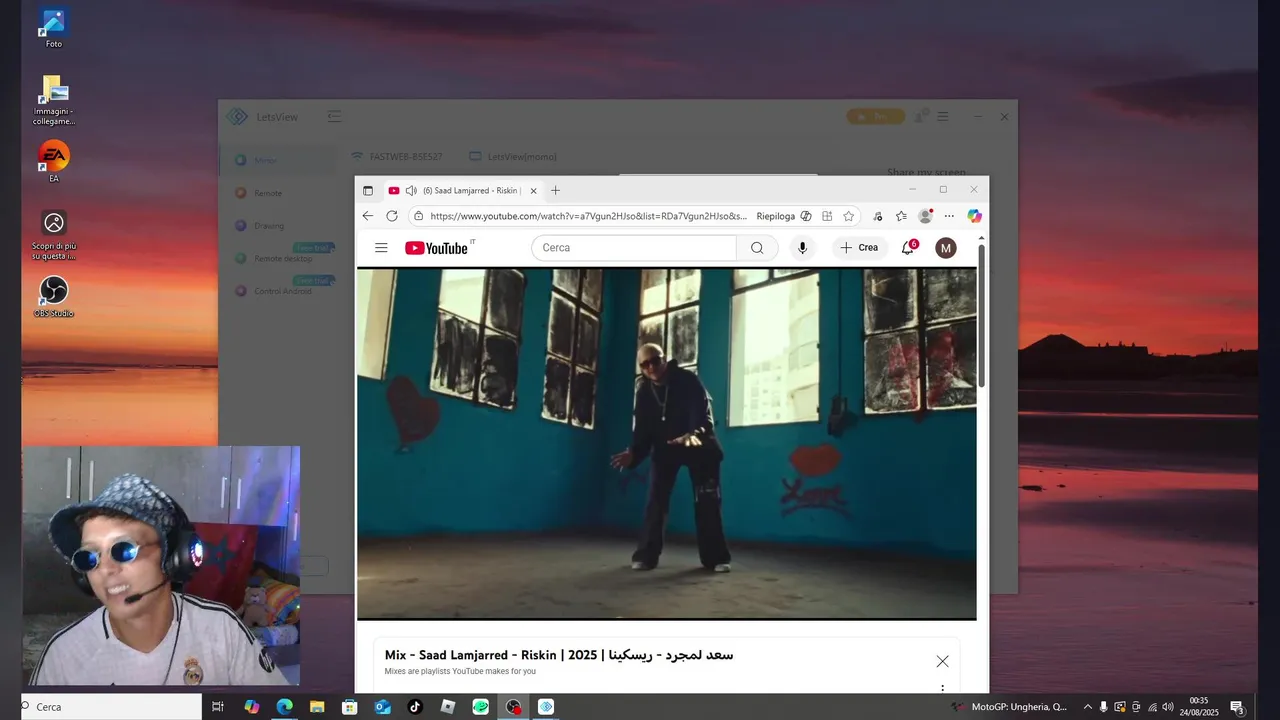Click the YouTube video player
The image size is (1280, 720).
tap(666, 443)
